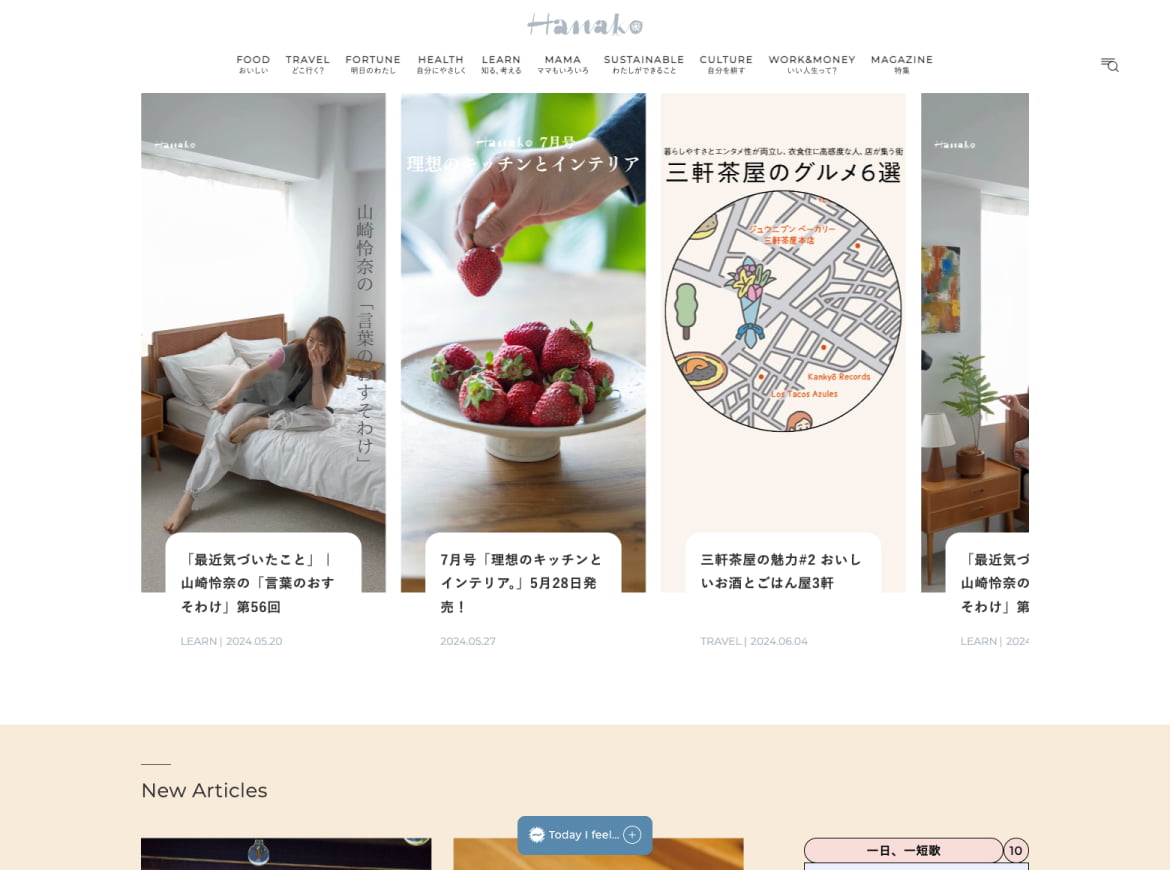1170x870 pixels.
Task: Open the FOOD menu
Action: [x=253, y=64]
